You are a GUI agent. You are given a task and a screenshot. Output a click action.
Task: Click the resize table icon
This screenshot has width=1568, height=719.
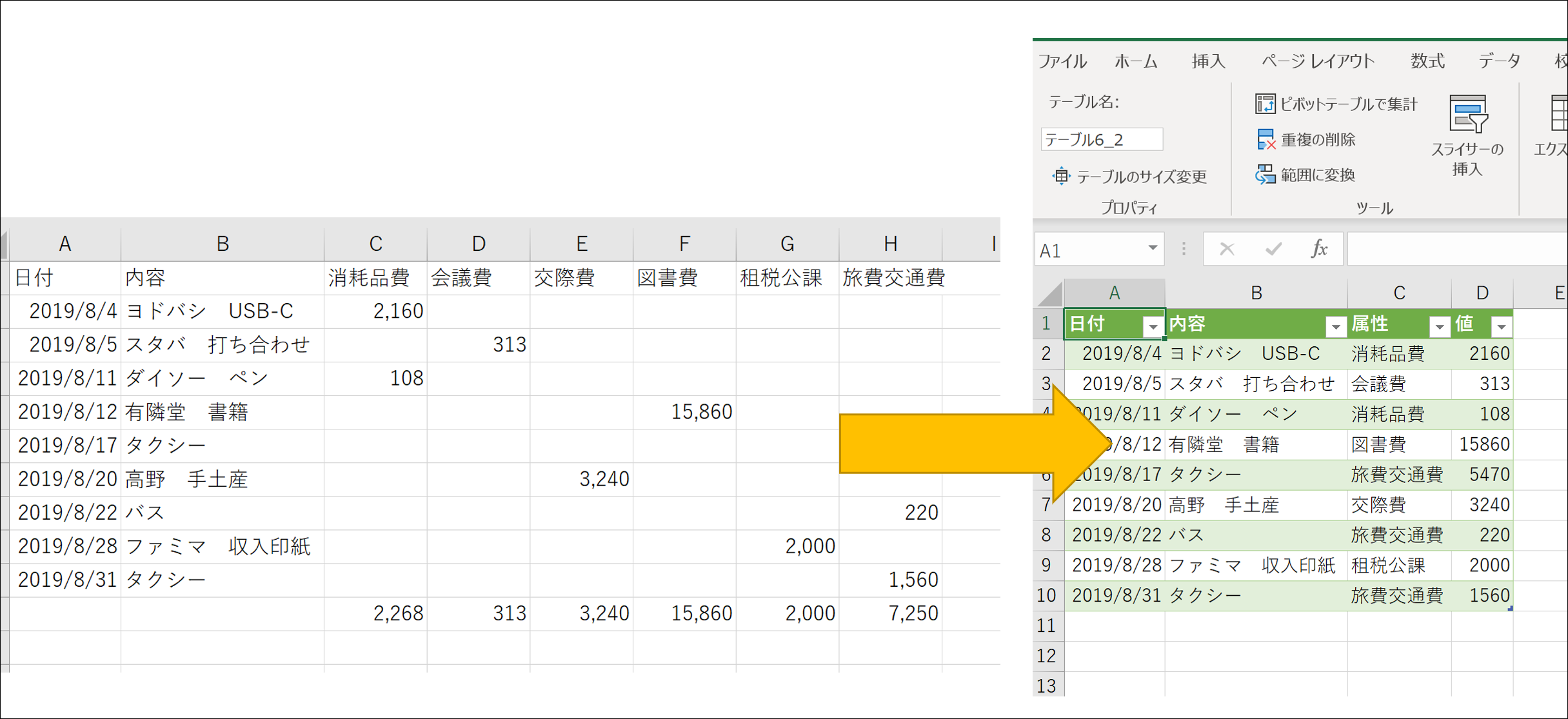[1061, 176]
